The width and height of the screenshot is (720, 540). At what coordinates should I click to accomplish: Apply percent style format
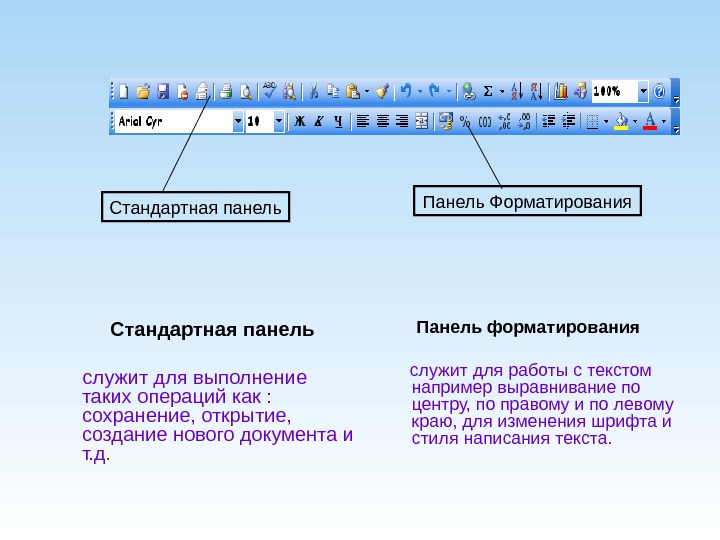click(x=465, y=122)
